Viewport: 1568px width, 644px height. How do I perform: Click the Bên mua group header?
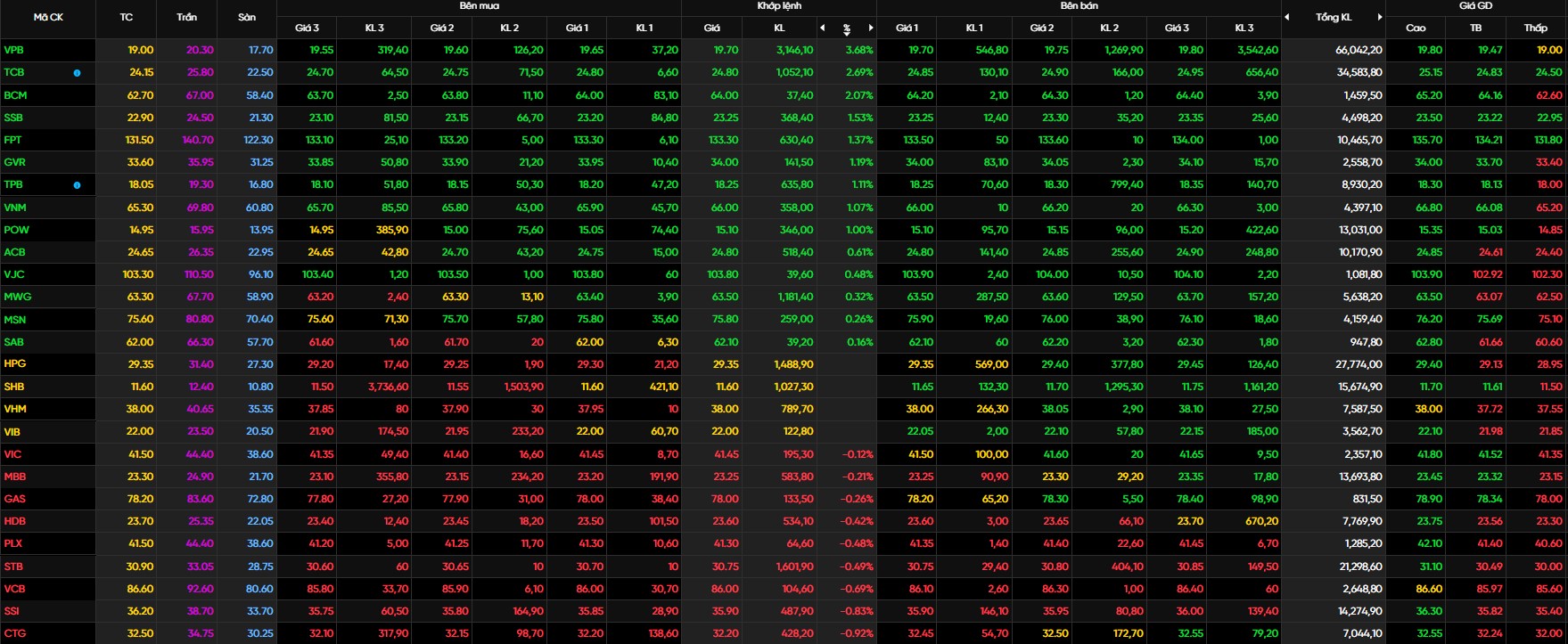point(479,6)
